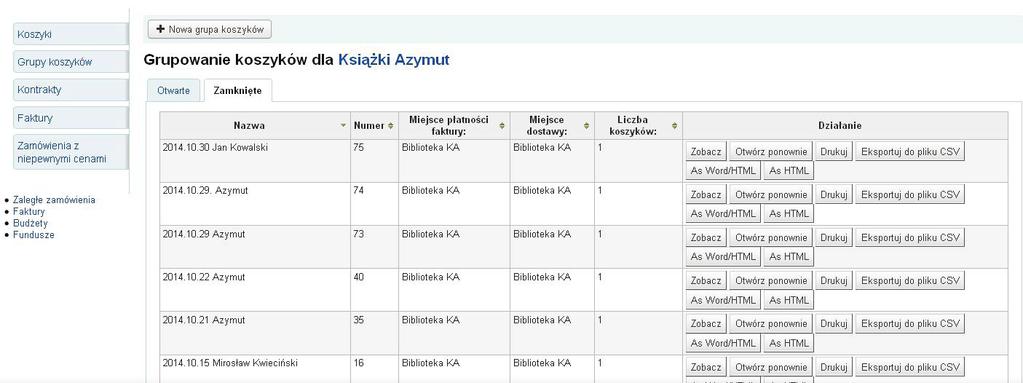1023x383 pixels.
Task: Open Grupy koszyków in the sidebar
Action: pyautogui.click(x=70, y=62)
